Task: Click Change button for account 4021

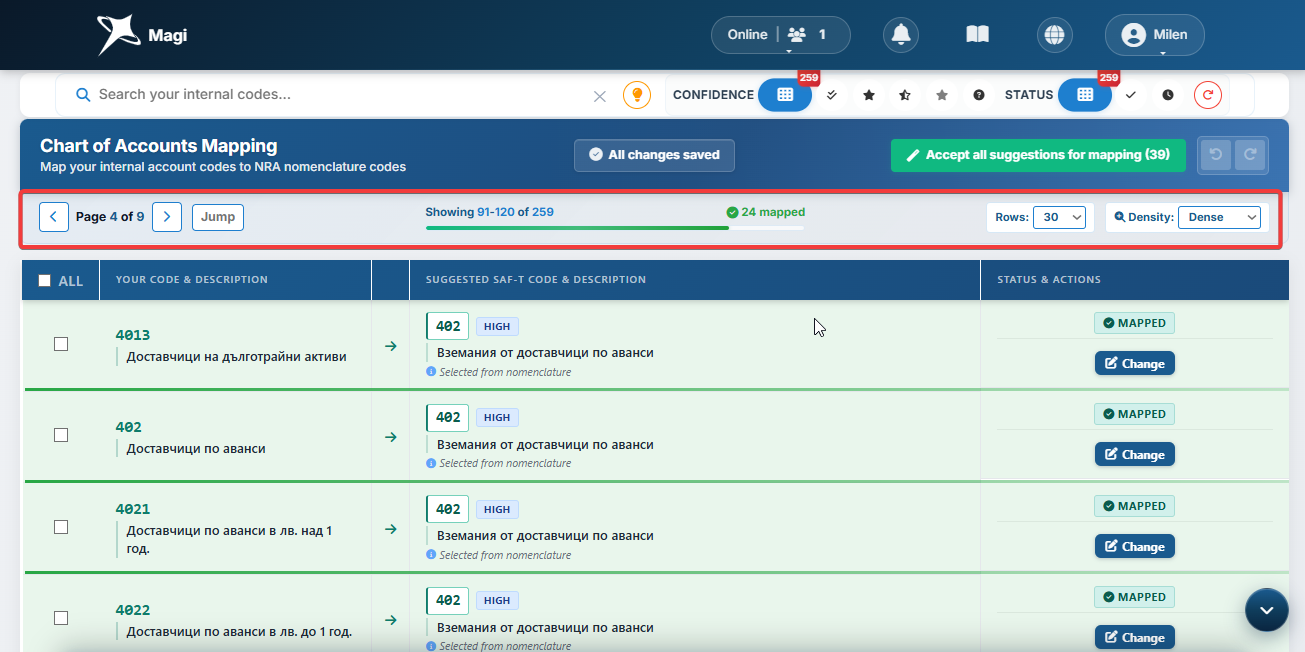Action: point(1135,546)
